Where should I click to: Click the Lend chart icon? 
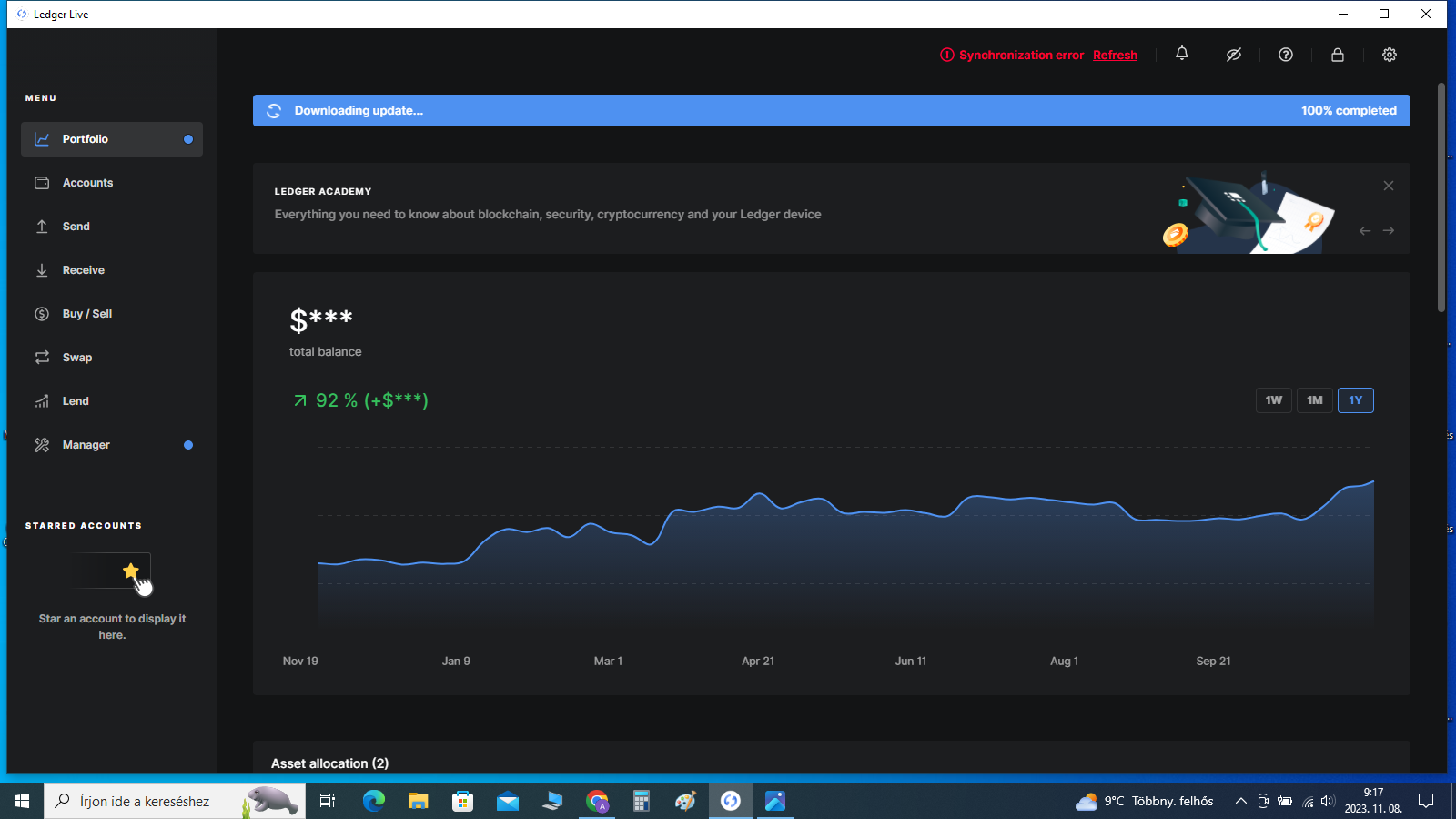[42, 401]
